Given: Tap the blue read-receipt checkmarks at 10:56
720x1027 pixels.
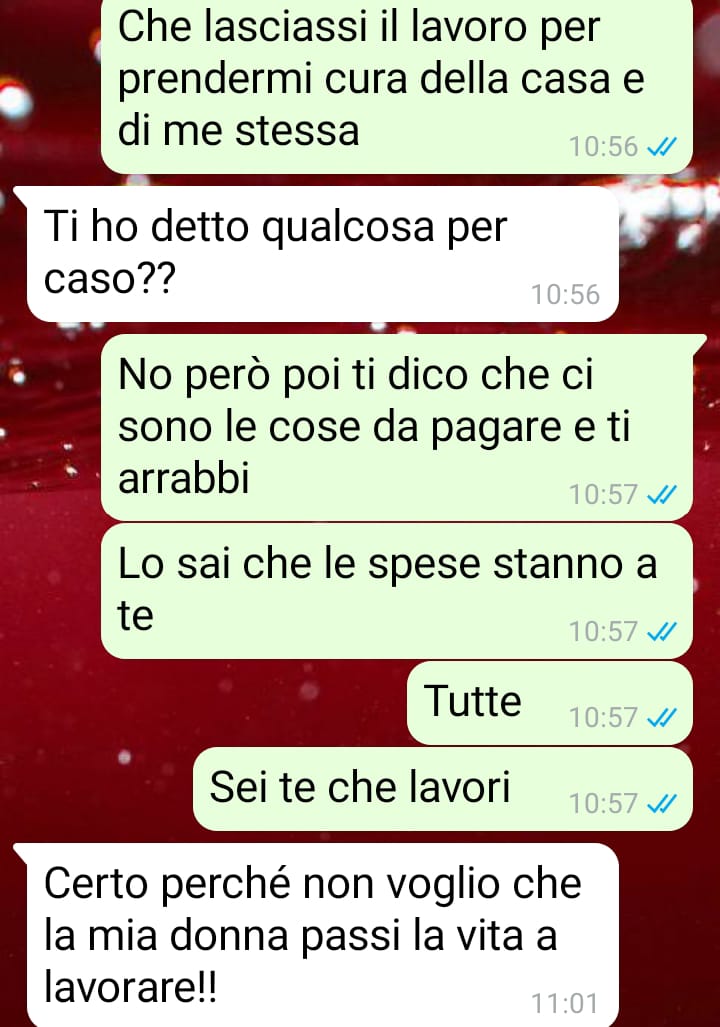Looking at the screenshot, I should coord(662,148).
